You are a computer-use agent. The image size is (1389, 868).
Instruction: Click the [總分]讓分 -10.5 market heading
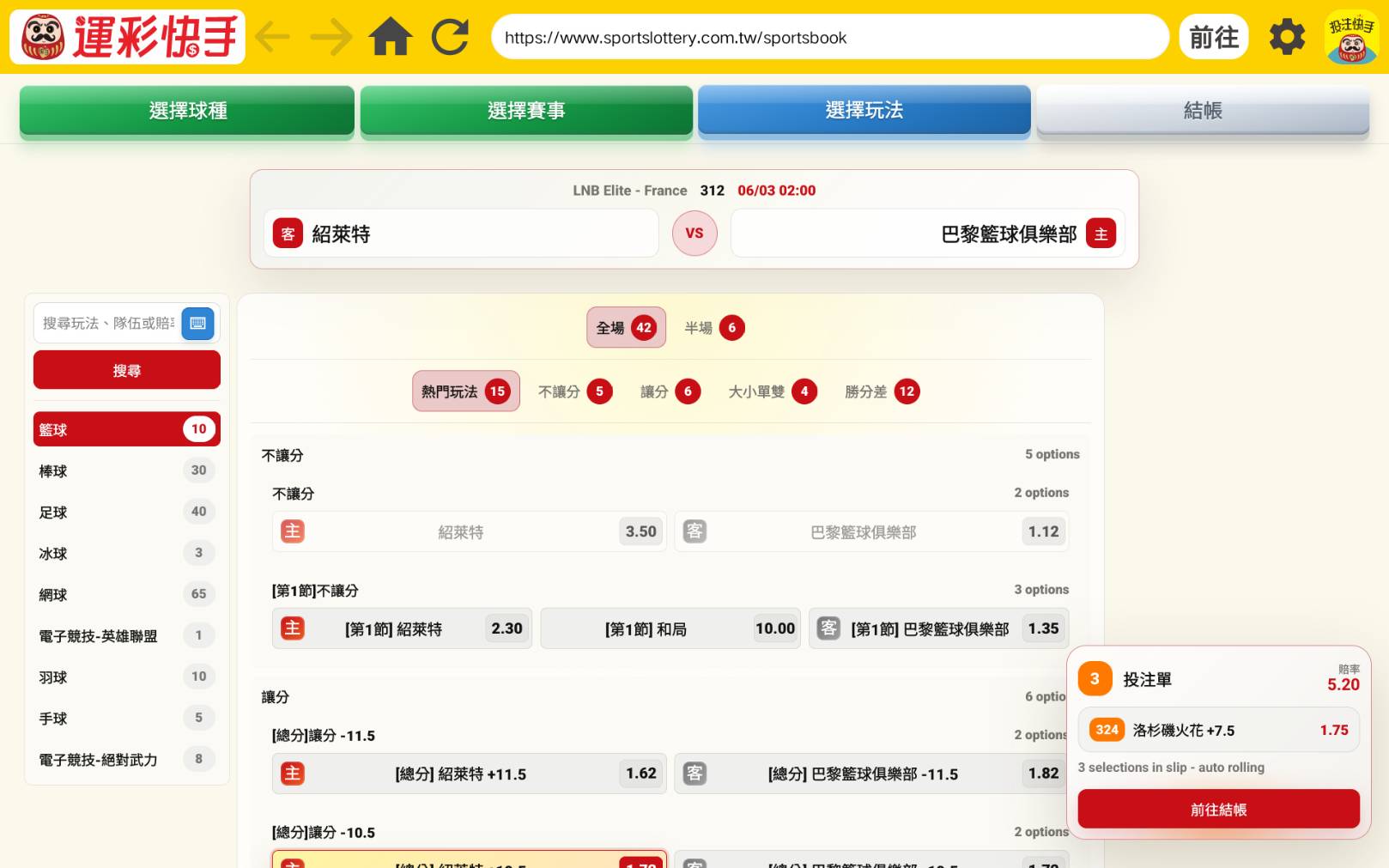point(323,833)
